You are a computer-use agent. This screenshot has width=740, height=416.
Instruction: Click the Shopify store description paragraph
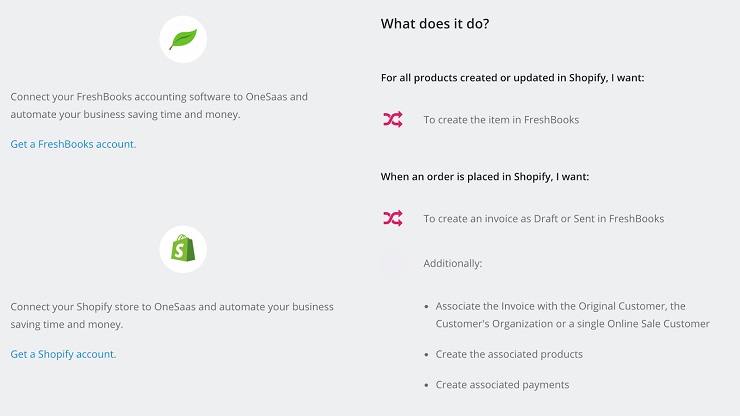coord(172,315)
